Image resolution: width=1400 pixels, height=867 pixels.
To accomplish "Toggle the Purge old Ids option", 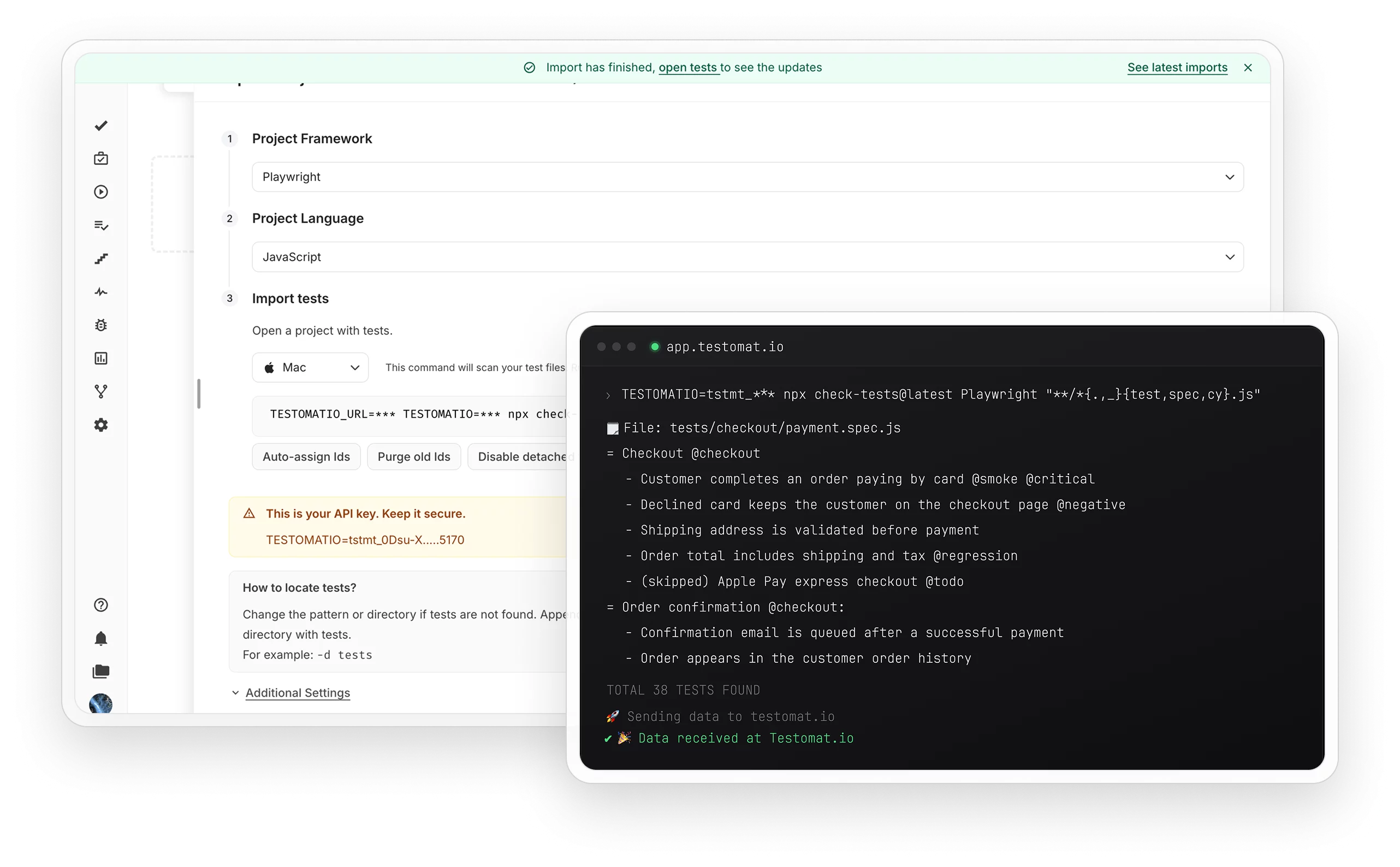I will click(x=414, y=456).
